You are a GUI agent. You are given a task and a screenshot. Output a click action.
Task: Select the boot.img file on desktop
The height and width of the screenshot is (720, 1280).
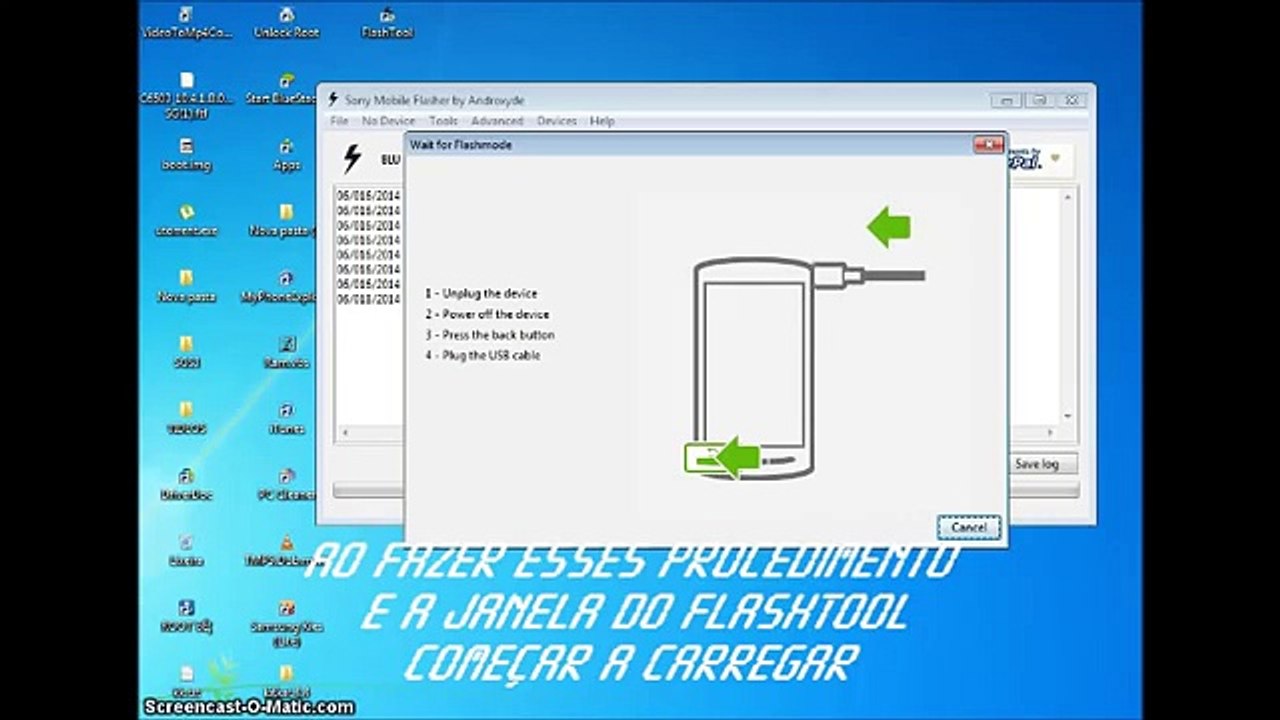[x=187, y=154]
